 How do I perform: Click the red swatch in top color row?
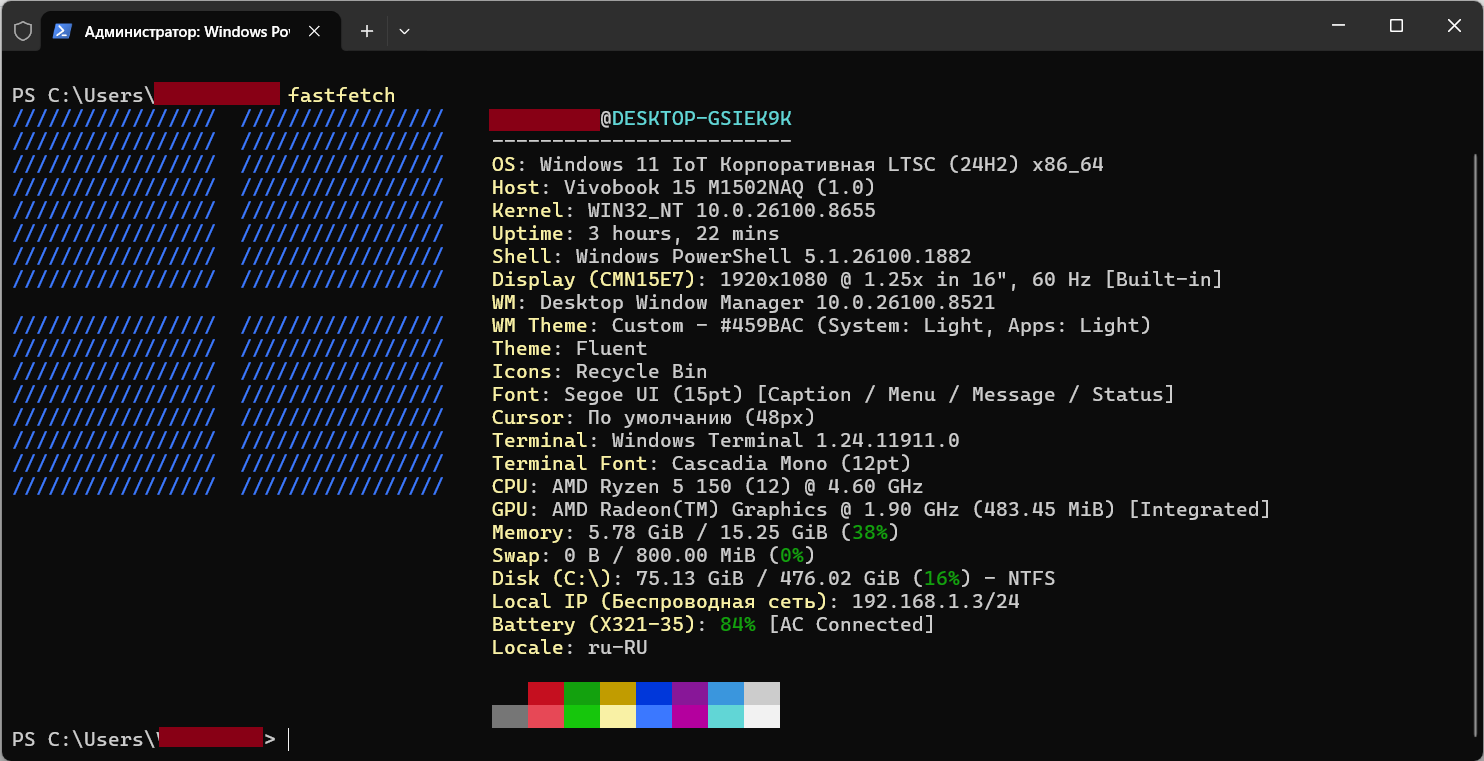546,693
